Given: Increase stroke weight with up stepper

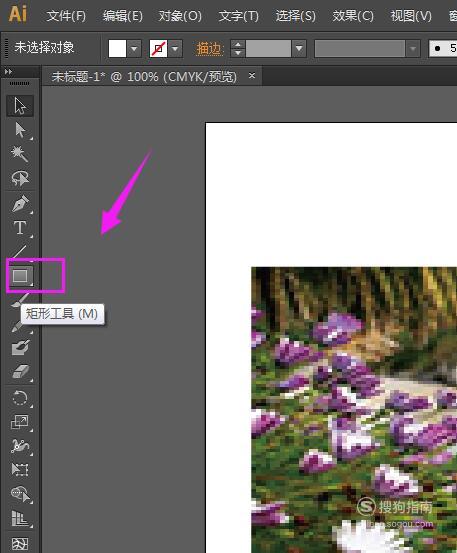Looking at the screenshot, I should (x=238, y=44).
